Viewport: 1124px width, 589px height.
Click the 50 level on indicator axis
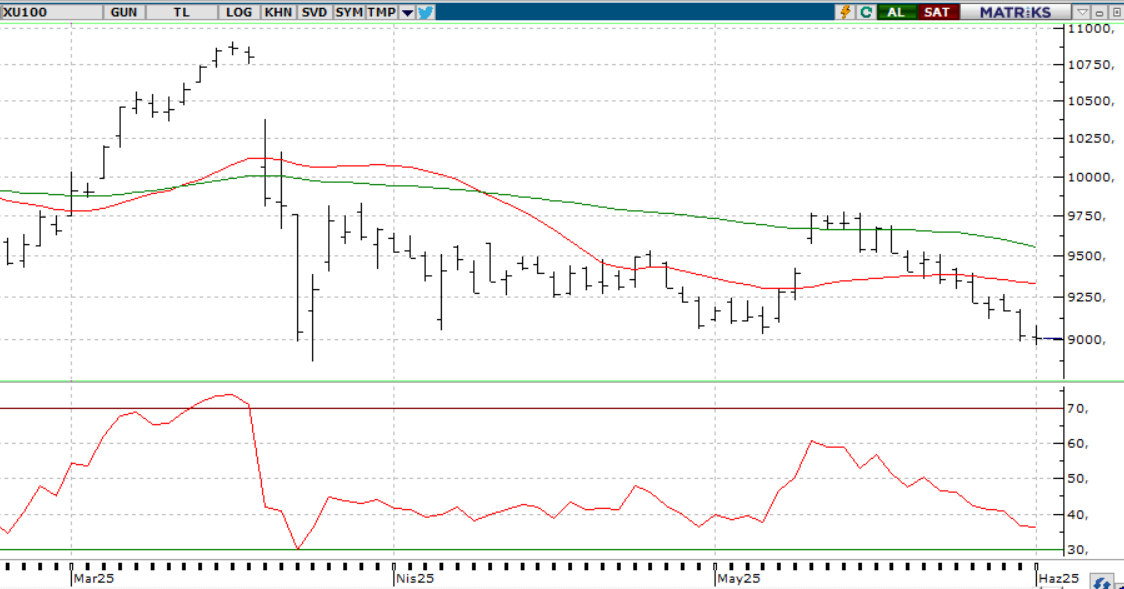1078,479
